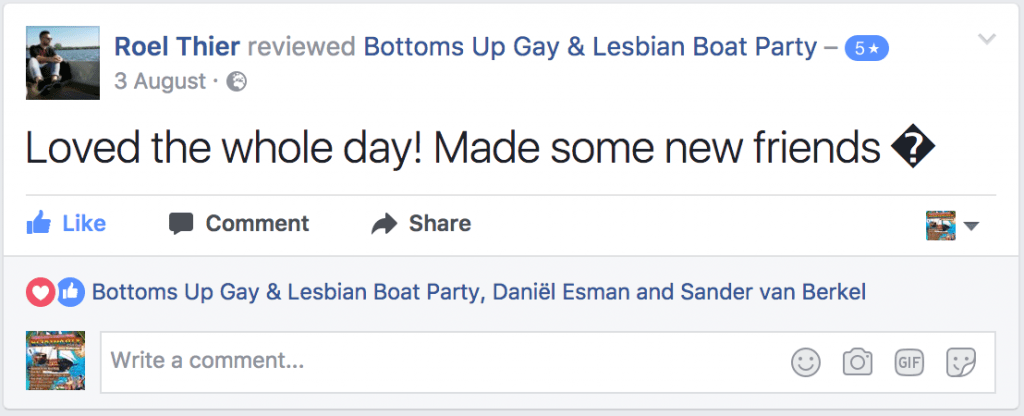Click the Comment speech bubble icon
The width and height of the screenshot is (1024, 416).
pos(181,223)
